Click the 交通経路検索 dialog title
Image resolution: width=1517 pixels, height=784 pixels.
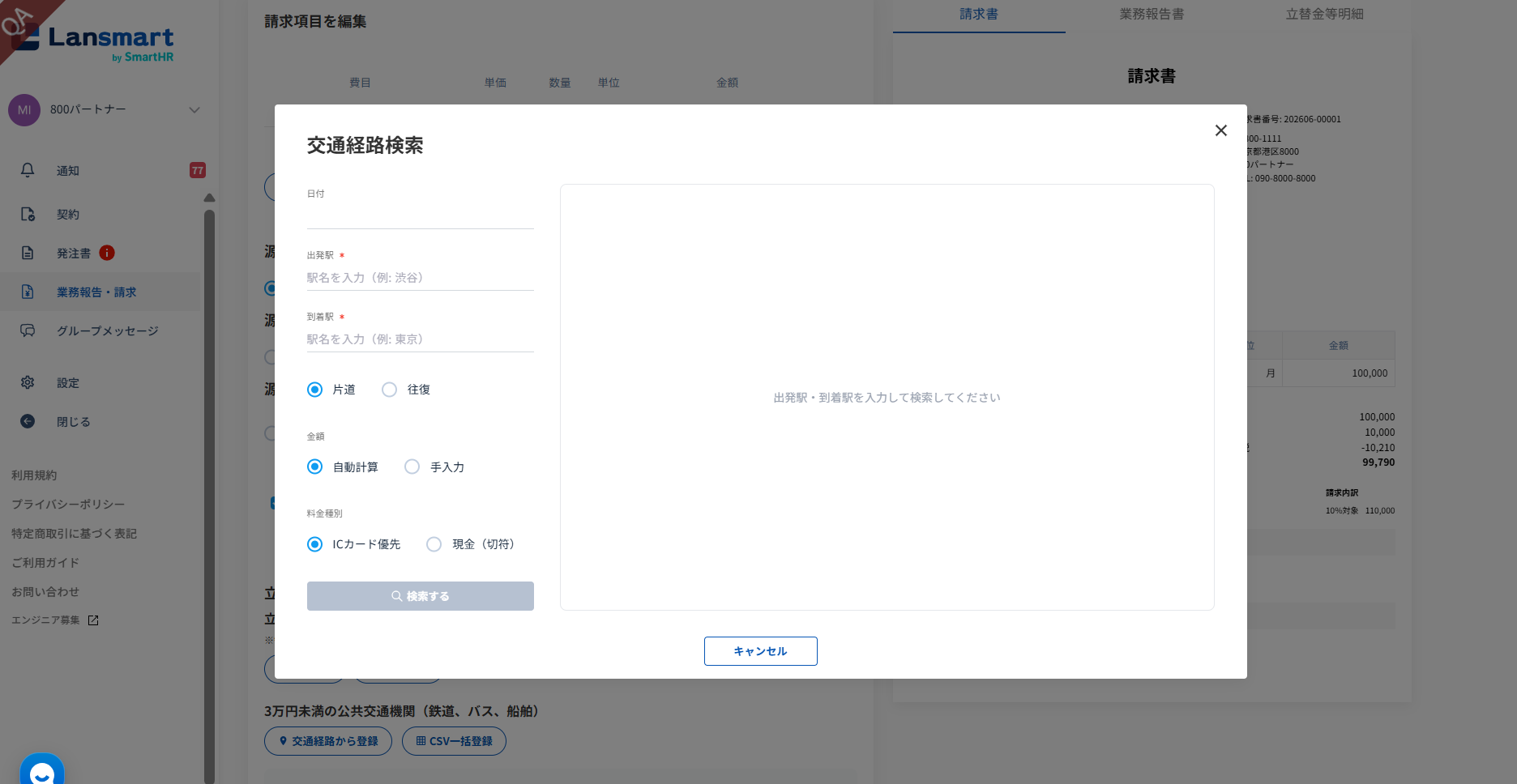(x=365, y=146)
